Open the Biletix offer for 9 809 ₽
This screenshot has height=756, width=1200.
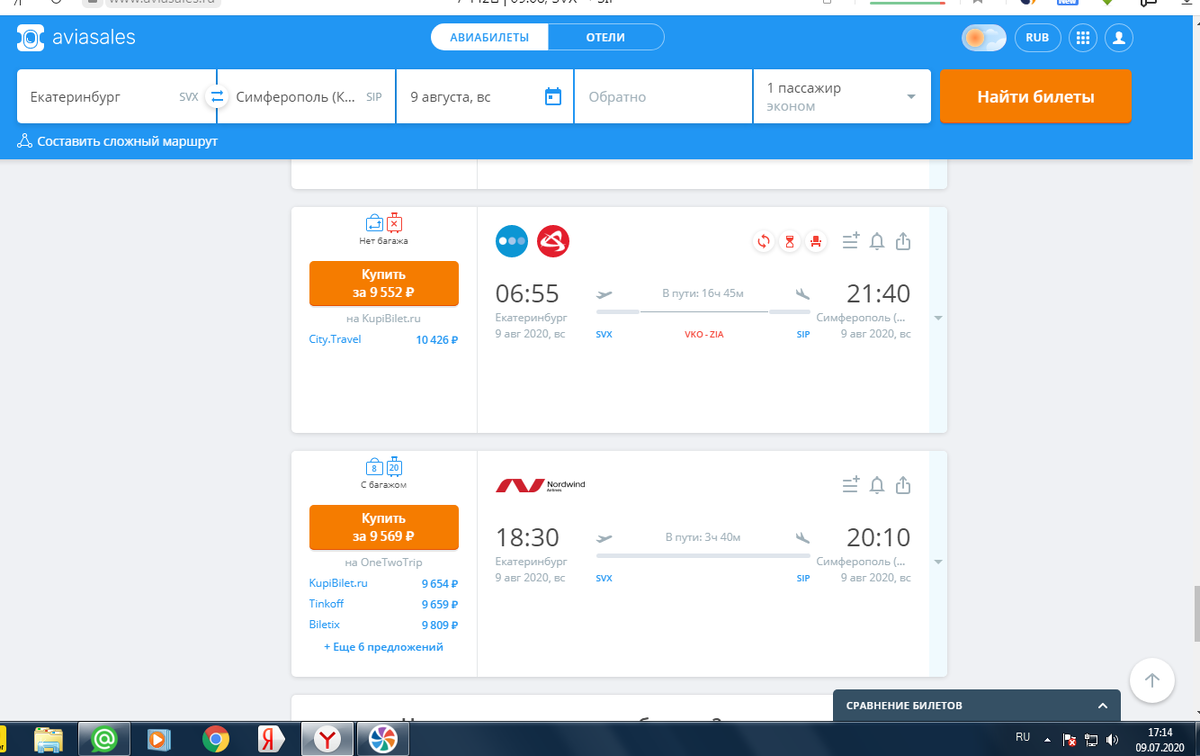pos(384,624)
